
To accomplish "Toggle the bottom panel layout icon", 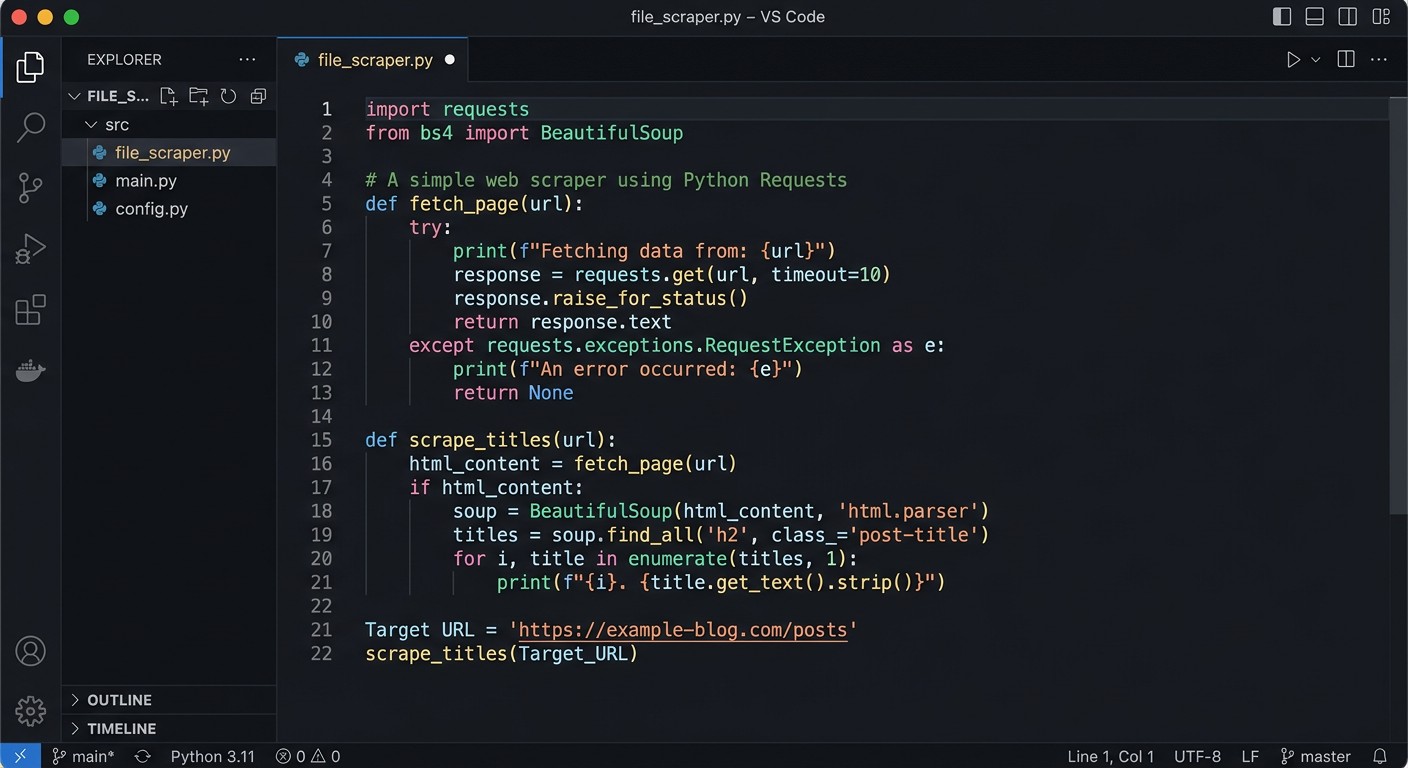I will (1315, 17).
